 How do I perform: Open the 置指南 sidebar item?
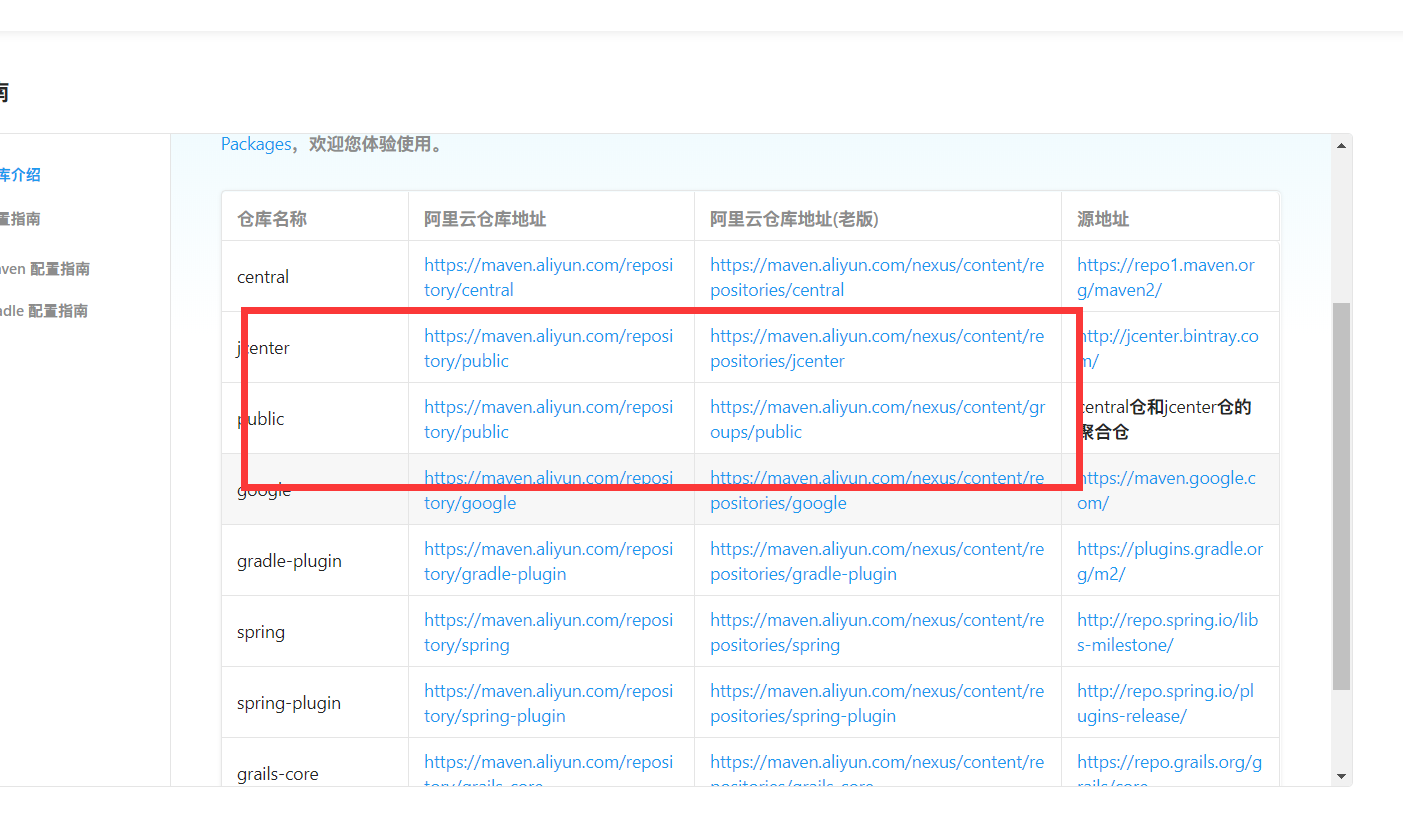[x=20, y=219]
